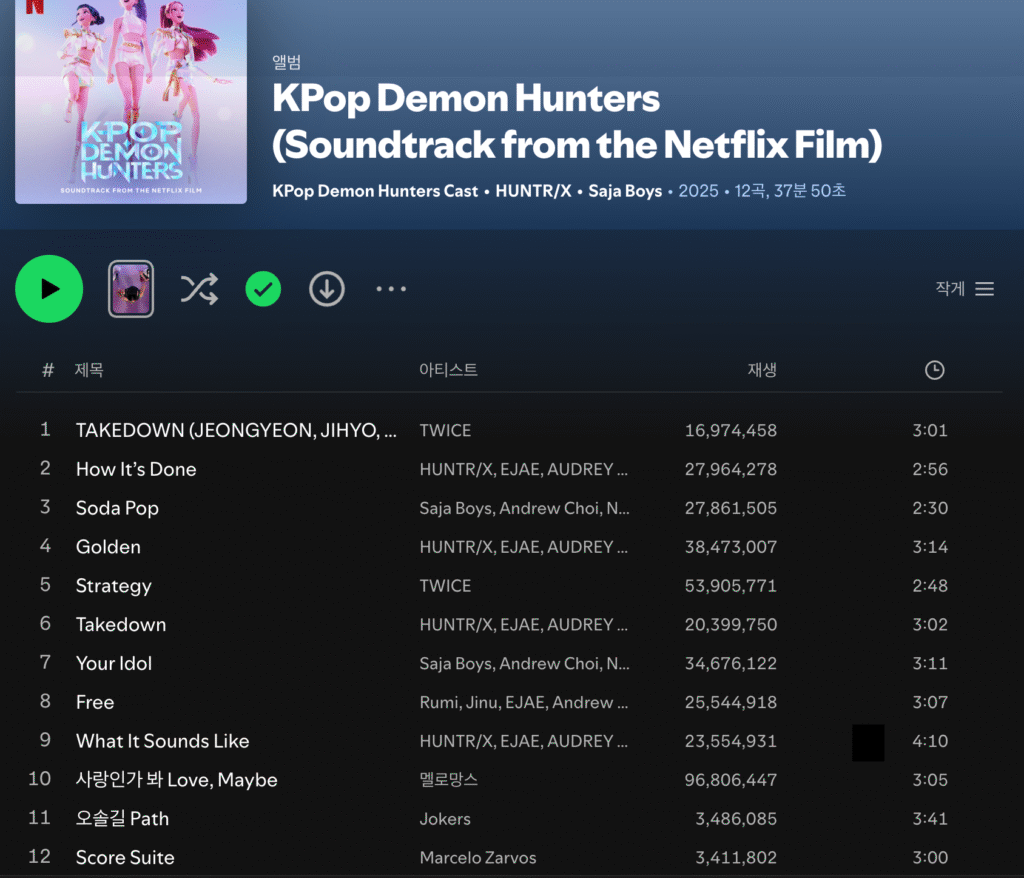Click the # column header
This screenshot has height=878, width=1024.
click(x=48, y=370)
